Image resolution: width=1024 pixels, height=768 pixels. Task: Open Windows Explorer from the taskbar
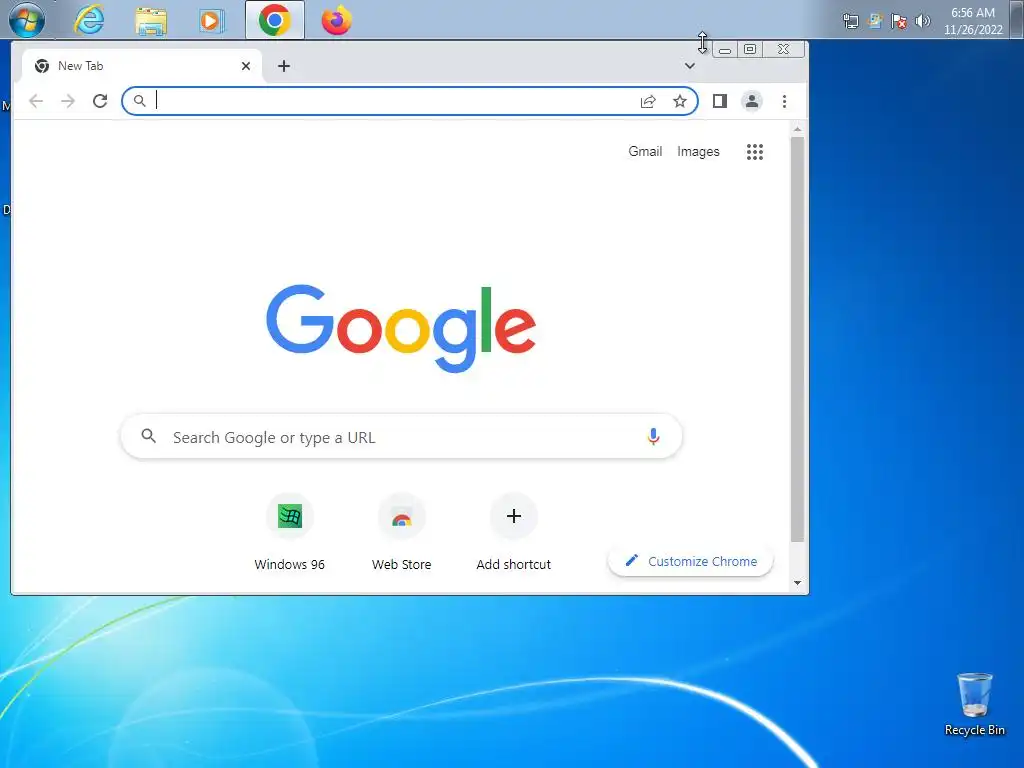[151, 20]
